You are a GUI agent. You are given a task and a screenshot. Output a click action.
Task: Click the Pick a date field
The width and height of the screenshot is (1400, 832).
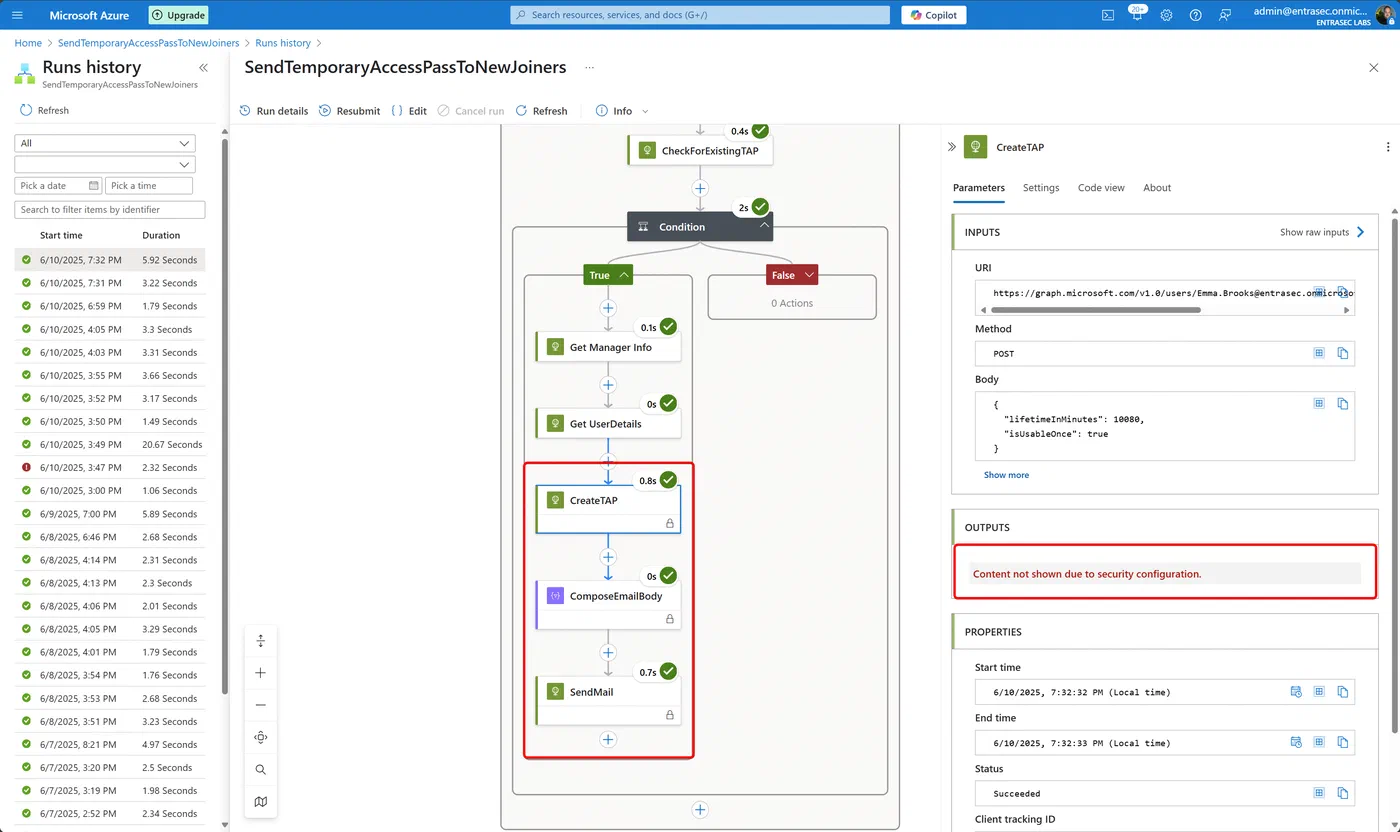click(58, 186)
